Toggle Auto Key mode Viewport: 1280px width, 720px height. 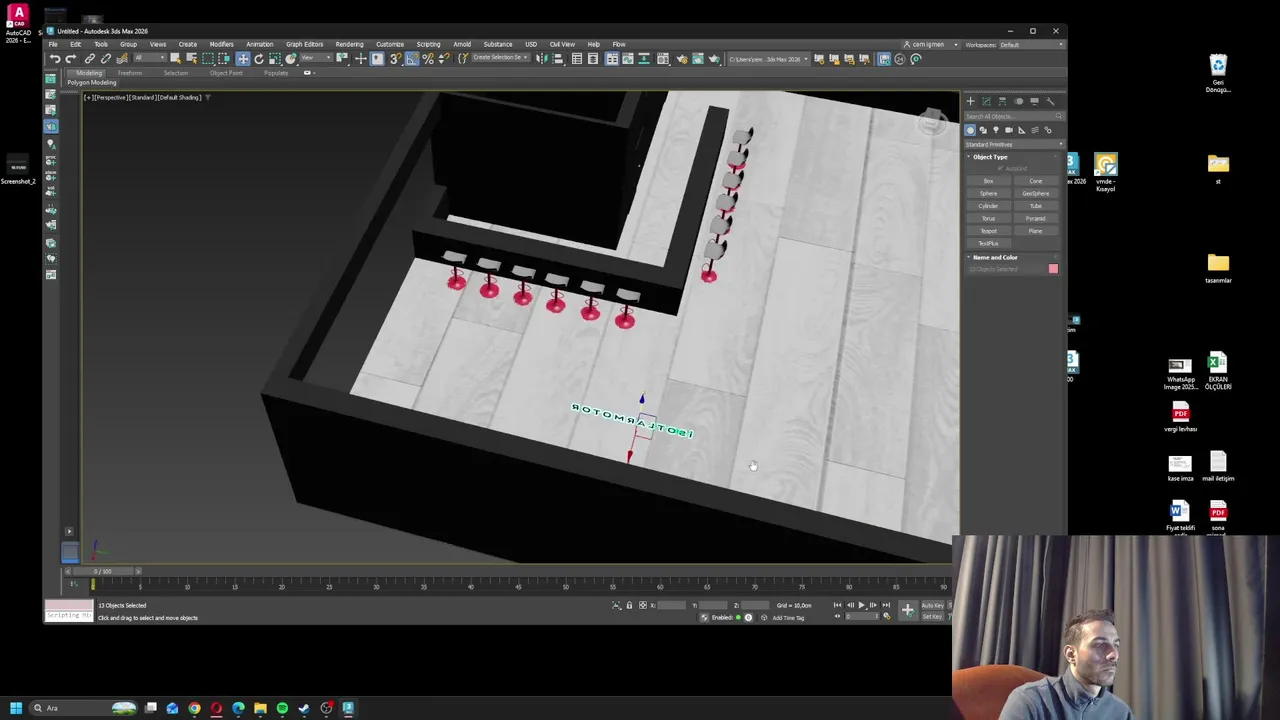click(x=933, y=605)
